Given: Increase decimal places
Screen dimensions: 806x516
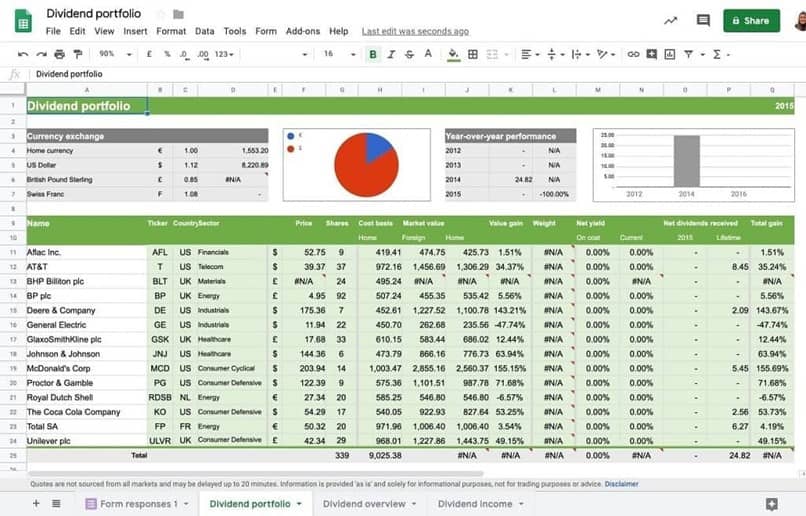Looking at the screenshot, I should tap(203, 54).
